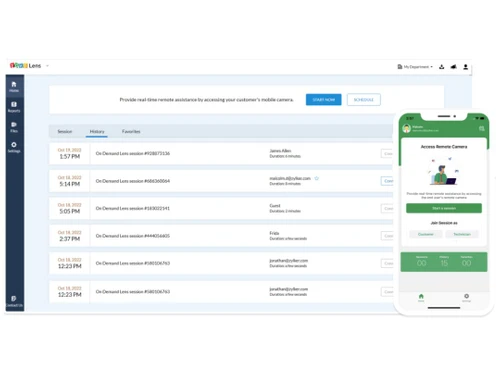500x375 pixels.
Task: Tap icon at phone header right
Action: [482, 128]
